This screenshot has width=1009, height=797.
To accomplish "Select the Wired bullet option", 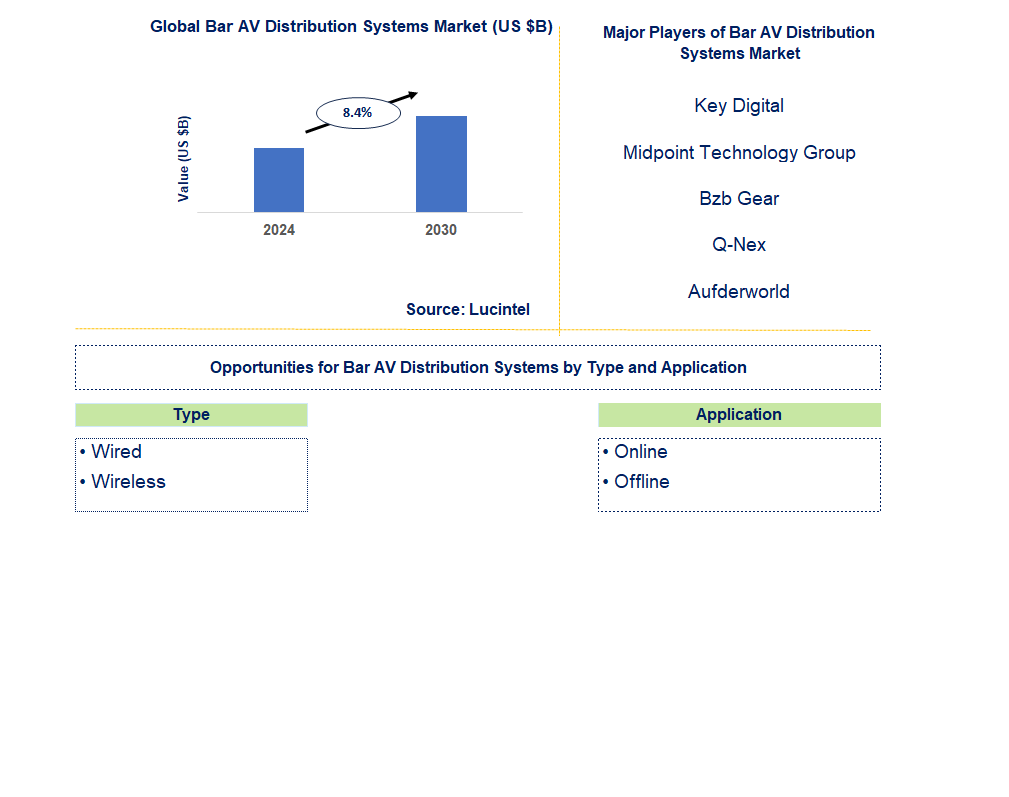I will click(x=116, y=451).
